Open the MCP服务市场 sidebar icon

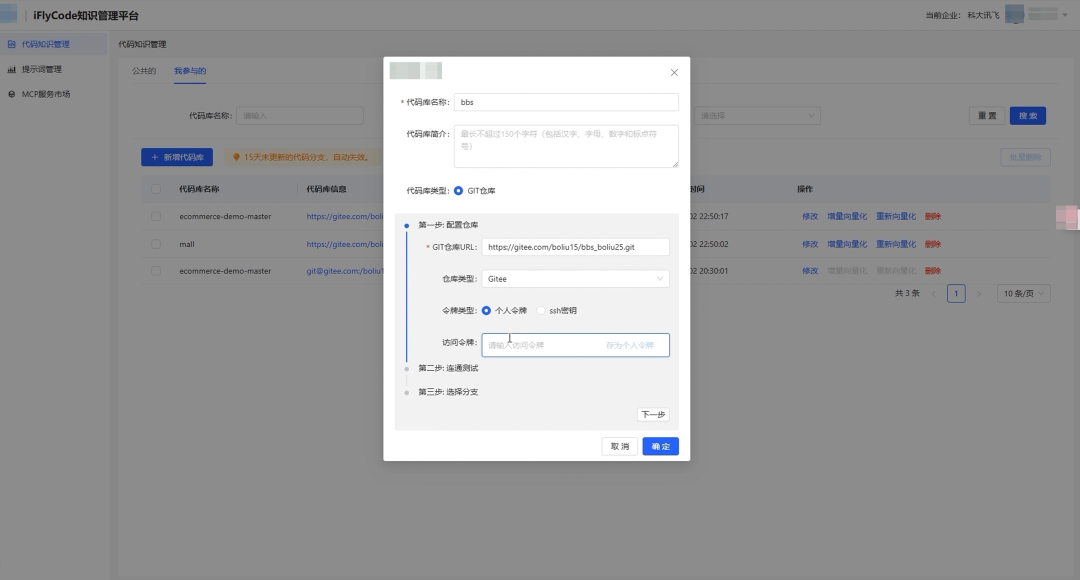coord(12,94)
